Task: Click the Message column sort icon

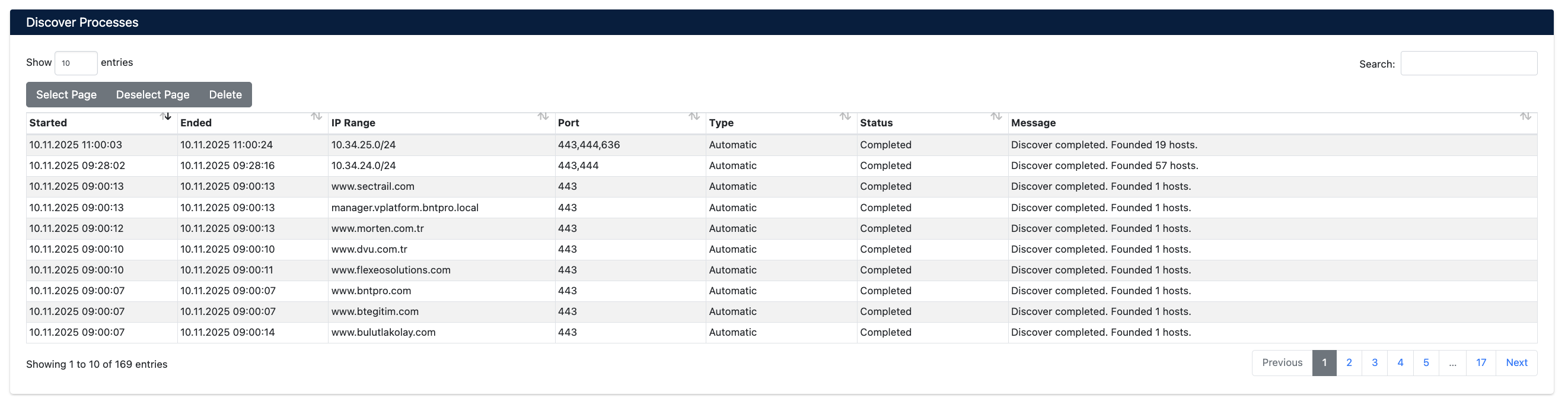Action: [1525, 116]
